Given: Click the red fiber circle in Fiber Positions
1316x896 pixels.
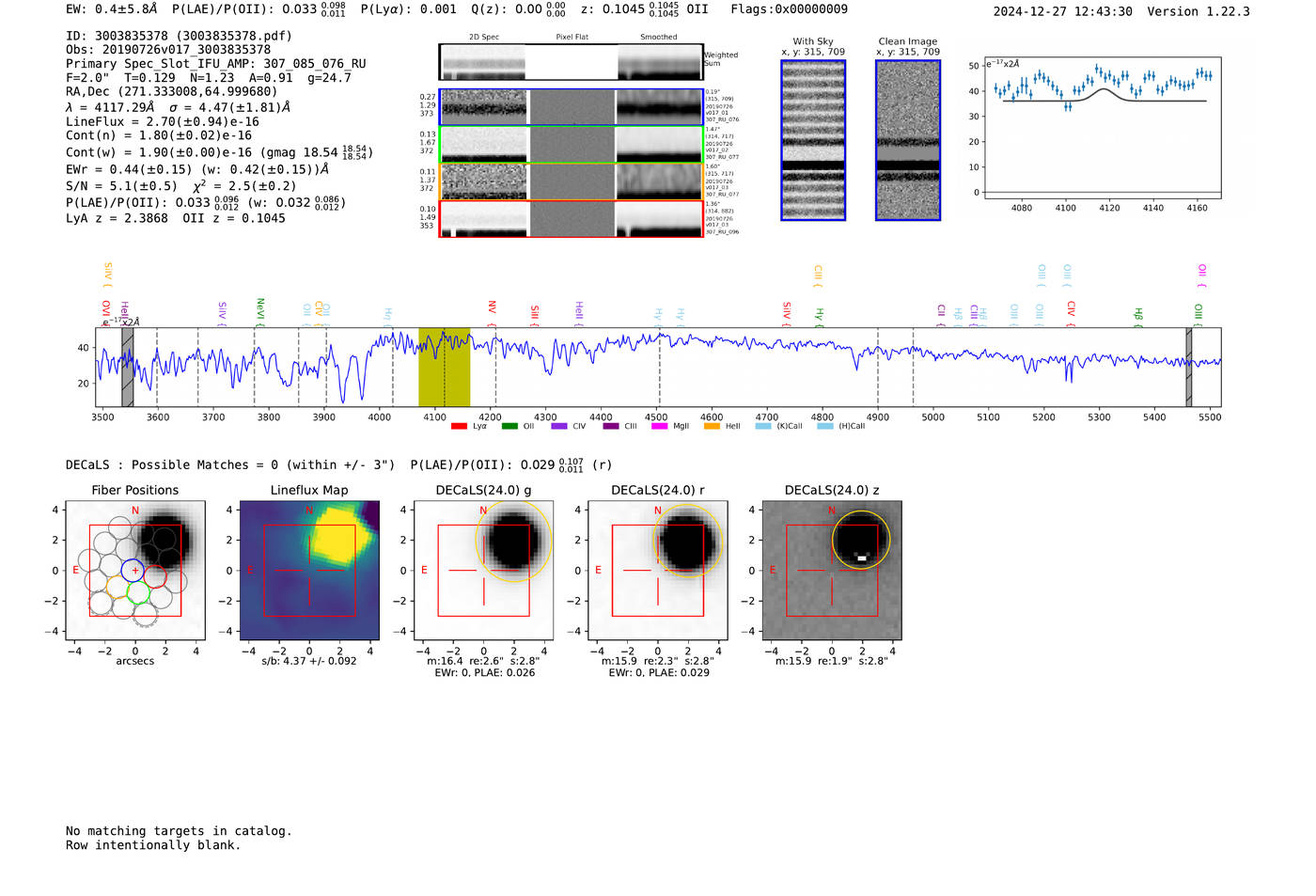Looking at the screenshot, I should pos(155,576).
